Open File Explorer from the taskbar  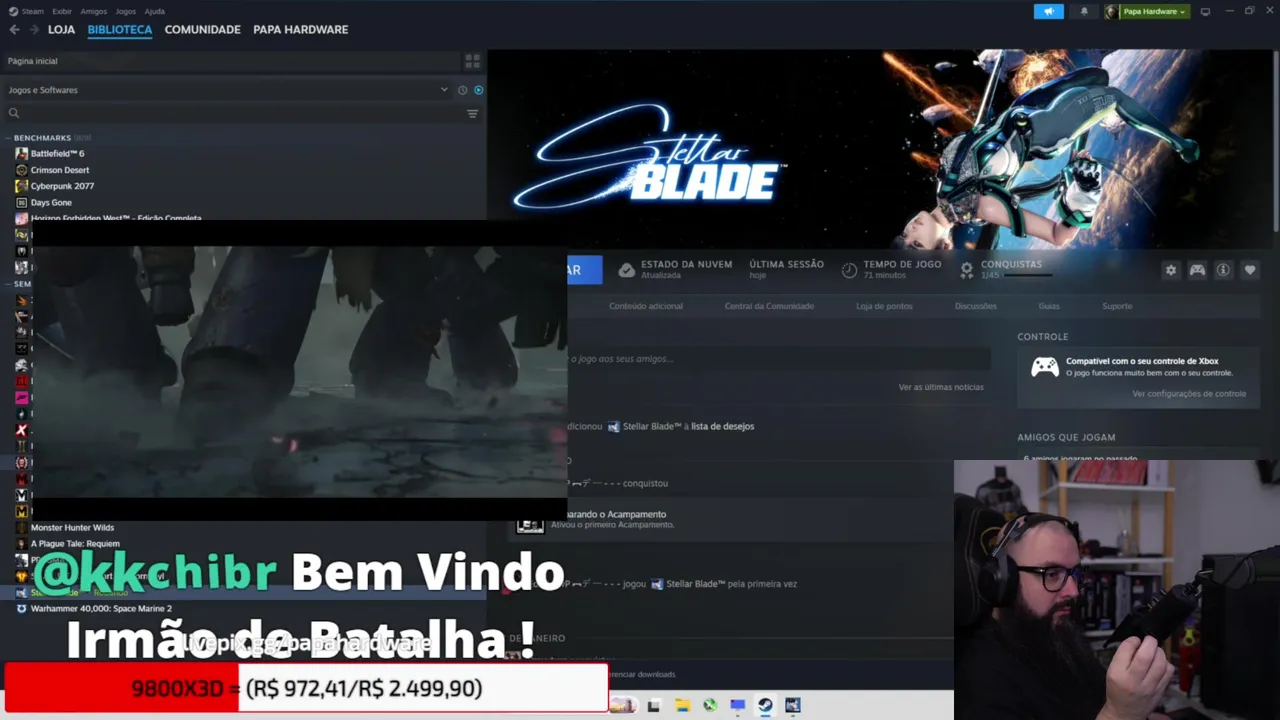tap(682, 705)
